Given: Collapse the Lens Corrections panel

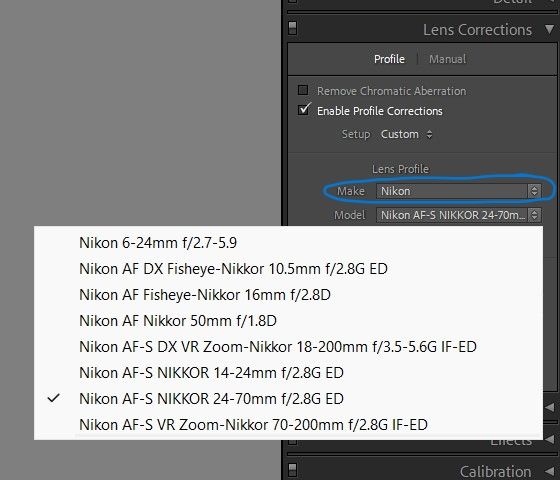Looking at the screenshot, I should (550, 29).
